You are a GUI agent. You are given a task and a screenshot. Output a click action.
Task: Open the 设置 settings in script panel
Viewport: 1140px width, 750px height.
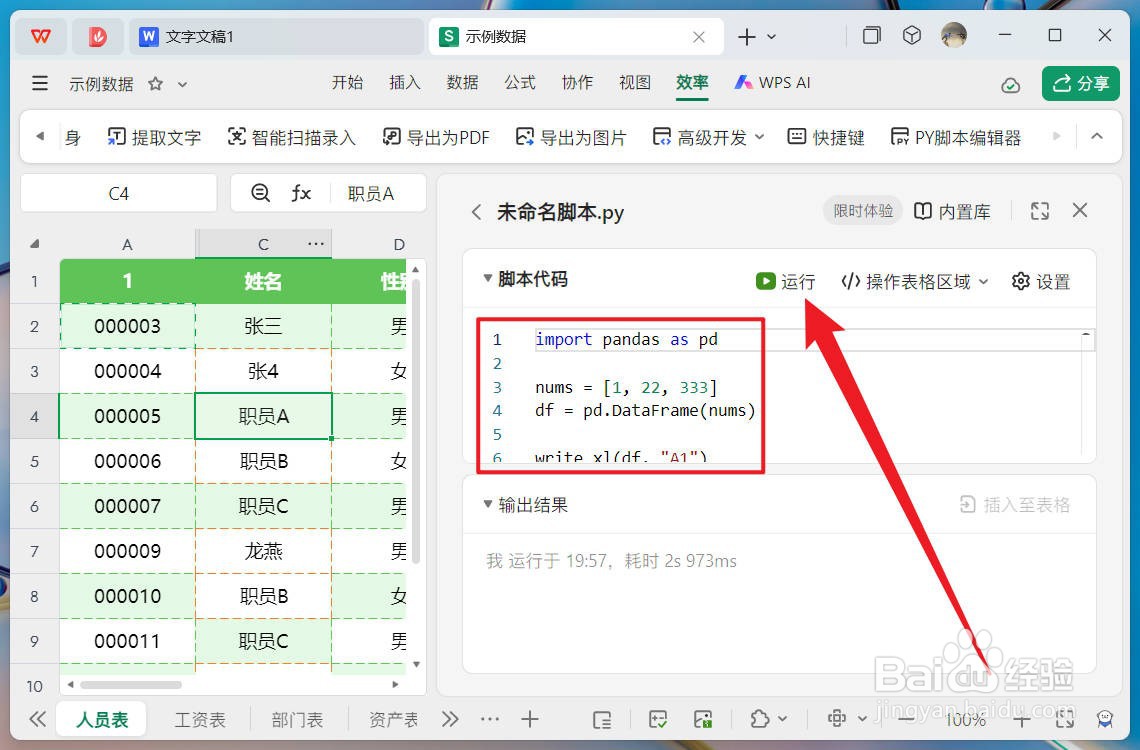coord(1040,282)
